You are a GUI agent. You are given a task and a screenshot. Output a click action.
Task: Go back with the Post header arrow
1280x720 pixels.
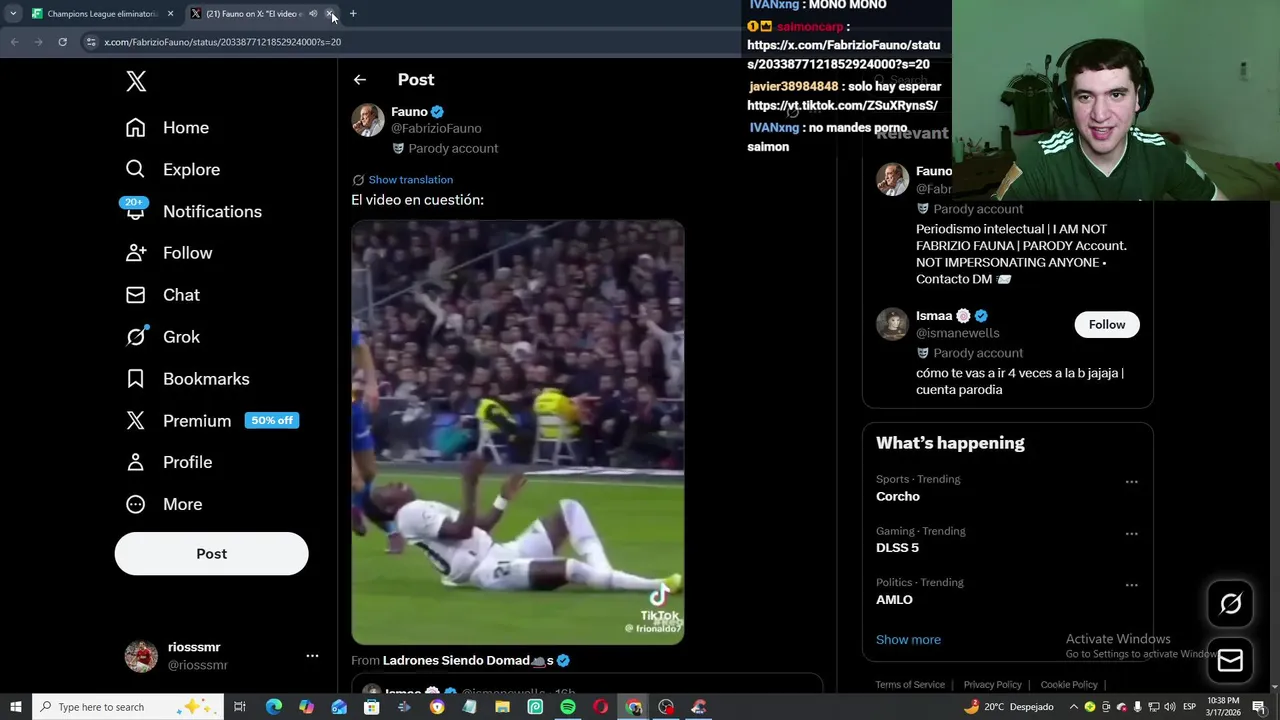360,80
